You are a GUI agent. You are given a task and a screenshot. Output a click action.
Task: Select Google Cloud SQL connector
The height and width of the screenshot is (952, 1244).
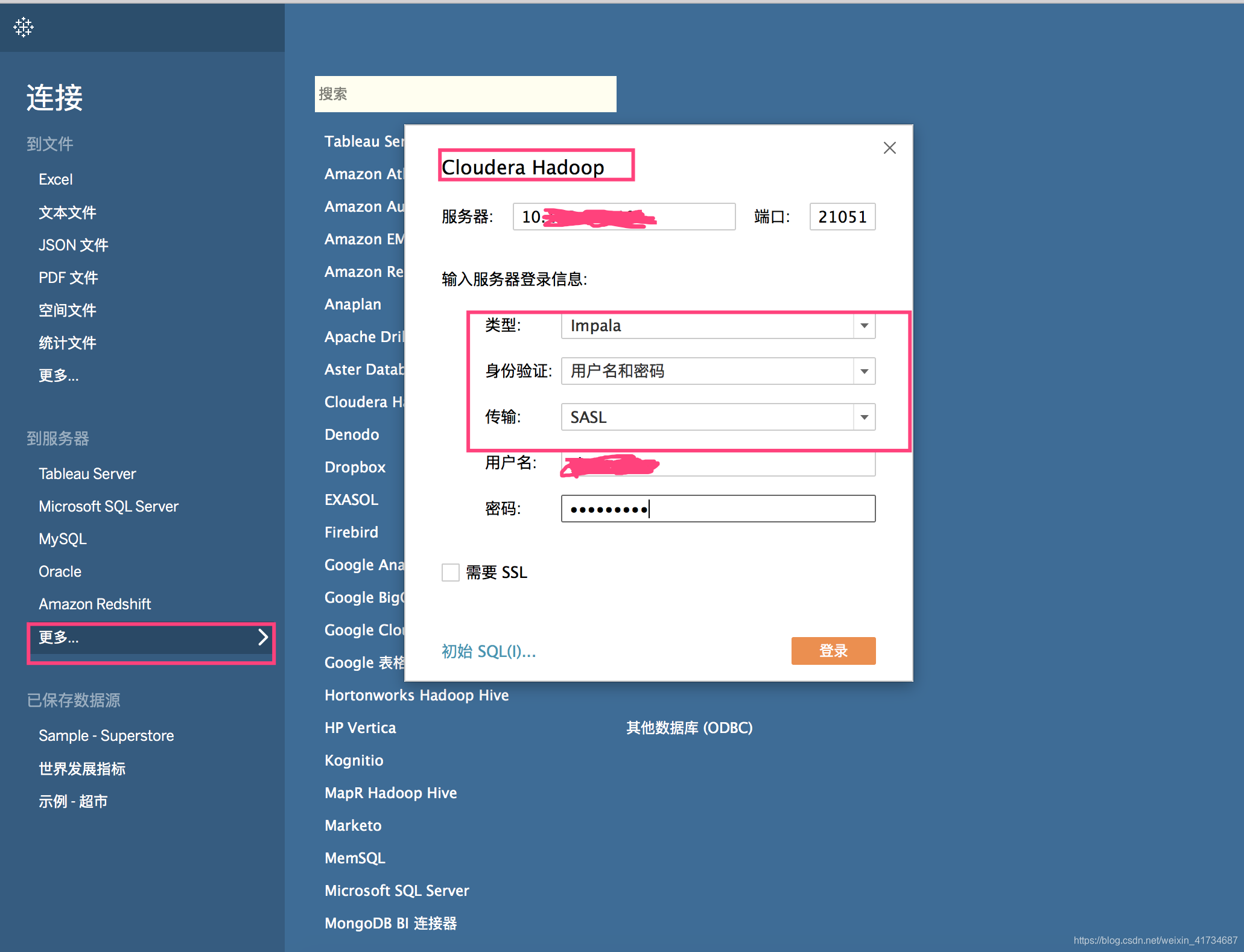tap(364, 630)
